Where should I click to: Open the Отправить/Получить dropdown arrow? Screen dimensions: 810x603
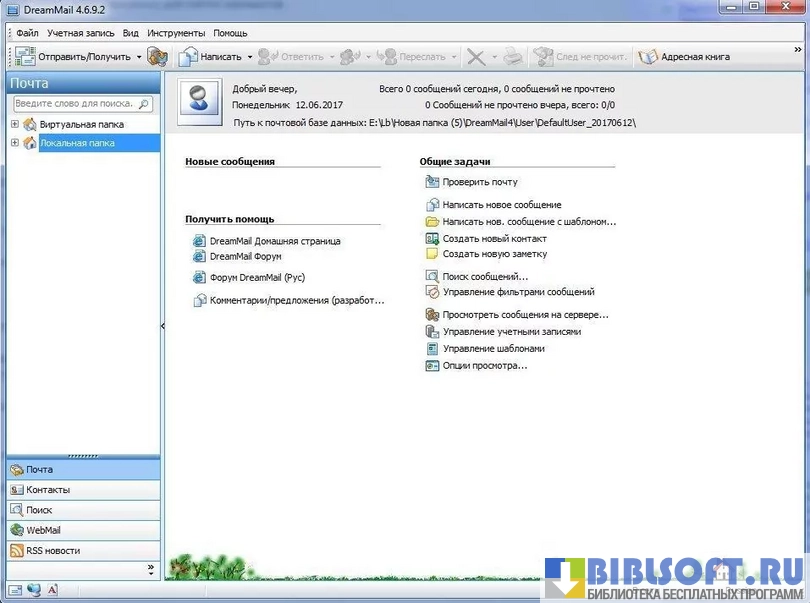[139, 57]
